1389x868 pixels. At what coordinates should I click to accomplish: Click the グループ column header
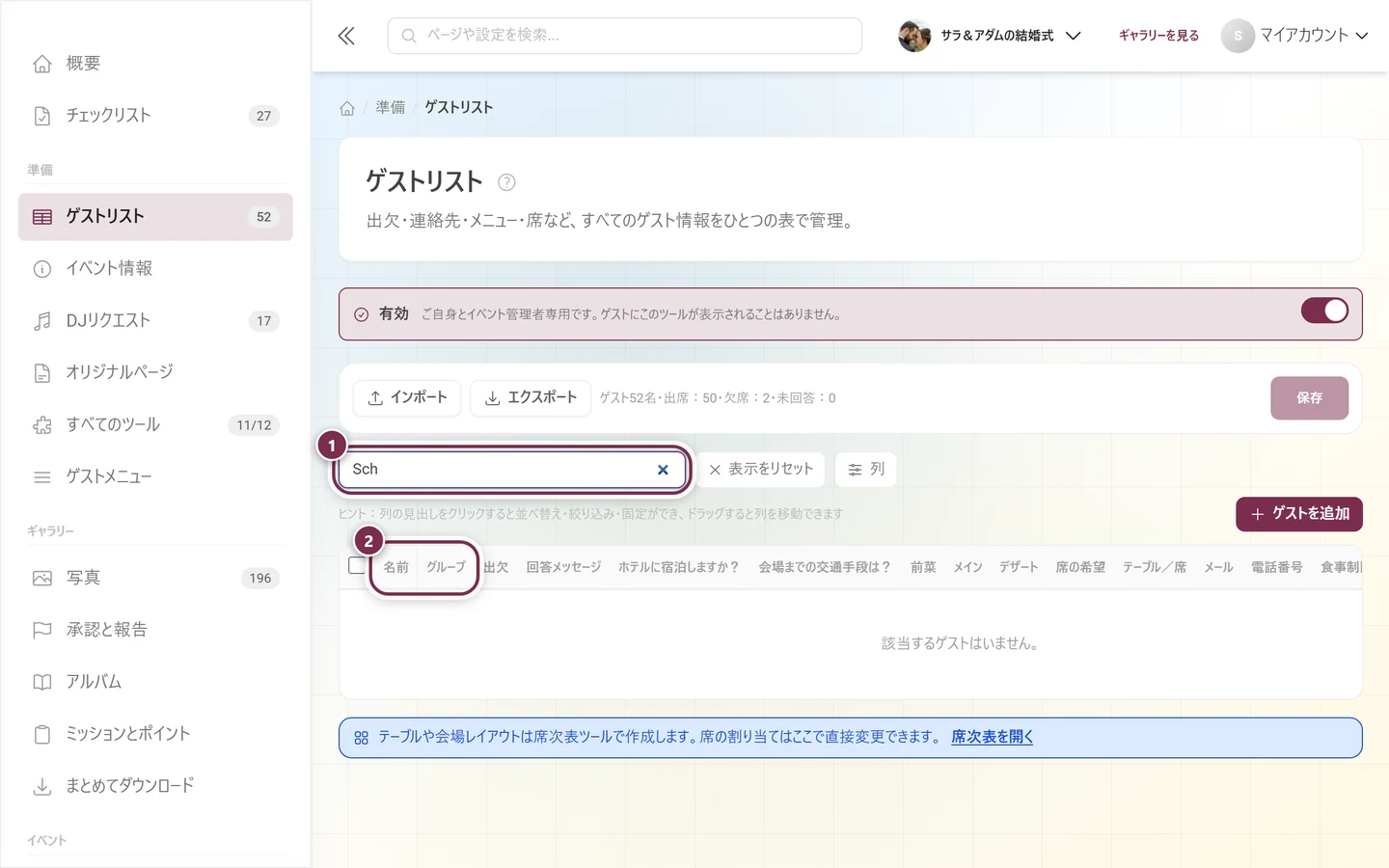pyautogui.click(x=447, y=567)
